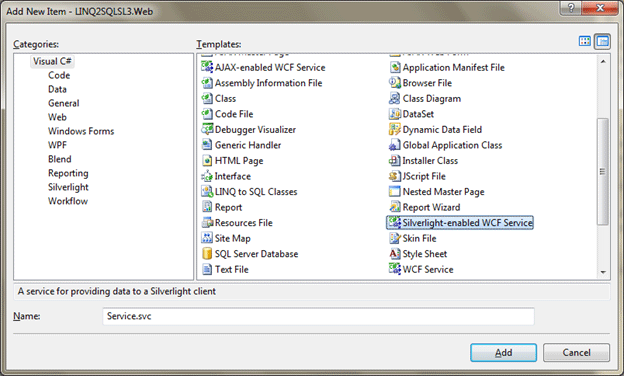Viewport: 624px width, 376px height.
Task: Select the General category
Action: (64, 103)
